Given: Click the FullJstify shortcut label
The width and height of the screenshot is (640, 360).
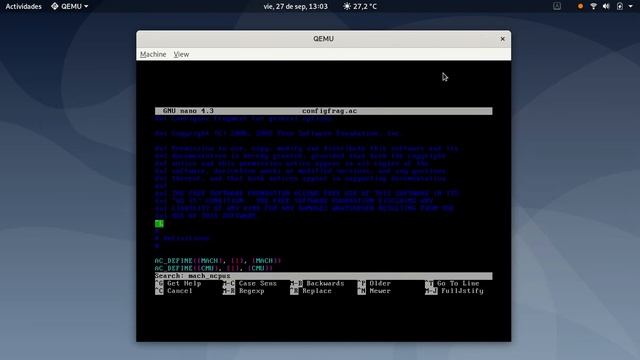Looking at the screenshot, I should 462,291.
